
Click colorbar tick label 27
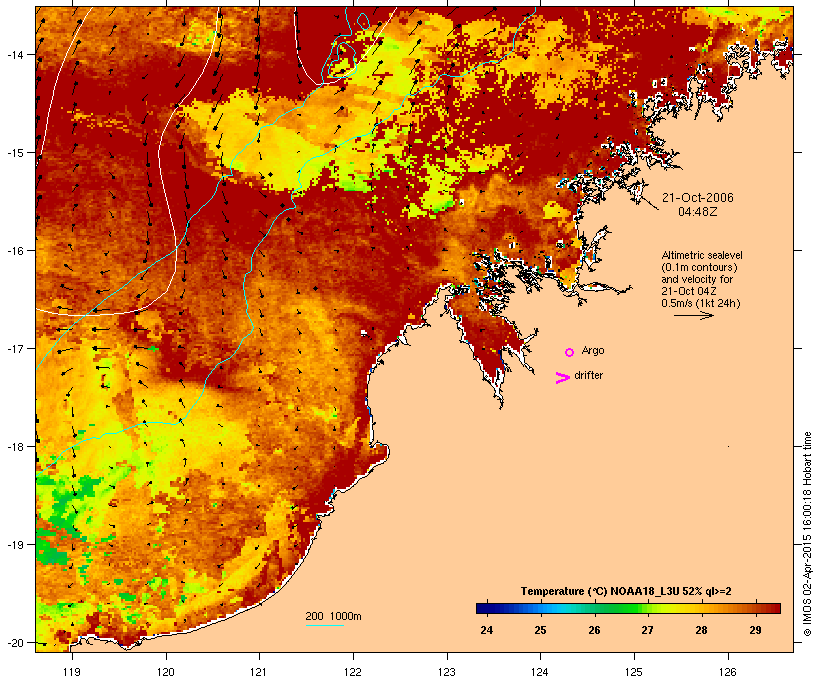[647, 630]
